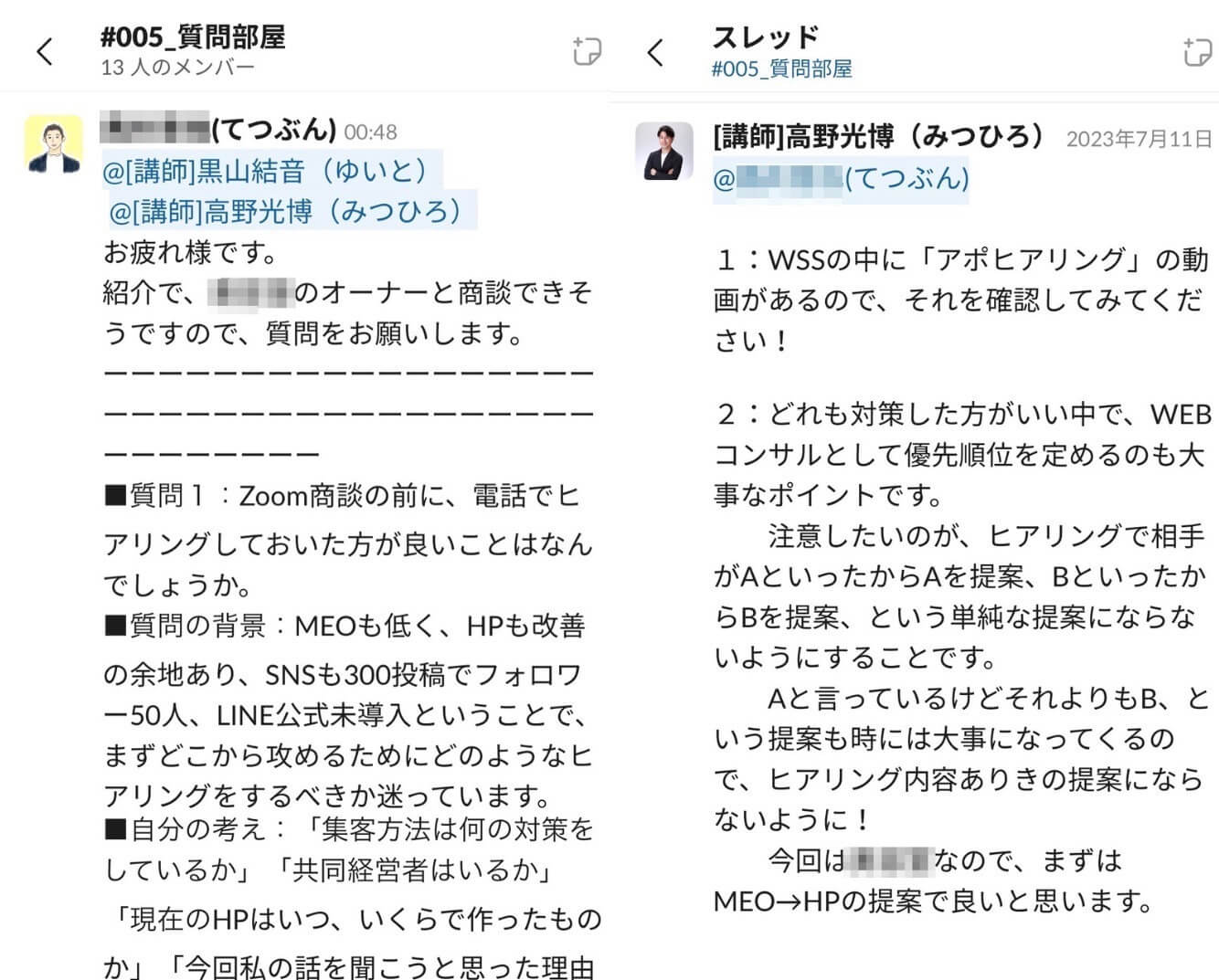Open the @[講師]高野光博（みつひろ） mention in the question
The height and width of the screenshot is (980, 1219).
click(x=289, y=211)
